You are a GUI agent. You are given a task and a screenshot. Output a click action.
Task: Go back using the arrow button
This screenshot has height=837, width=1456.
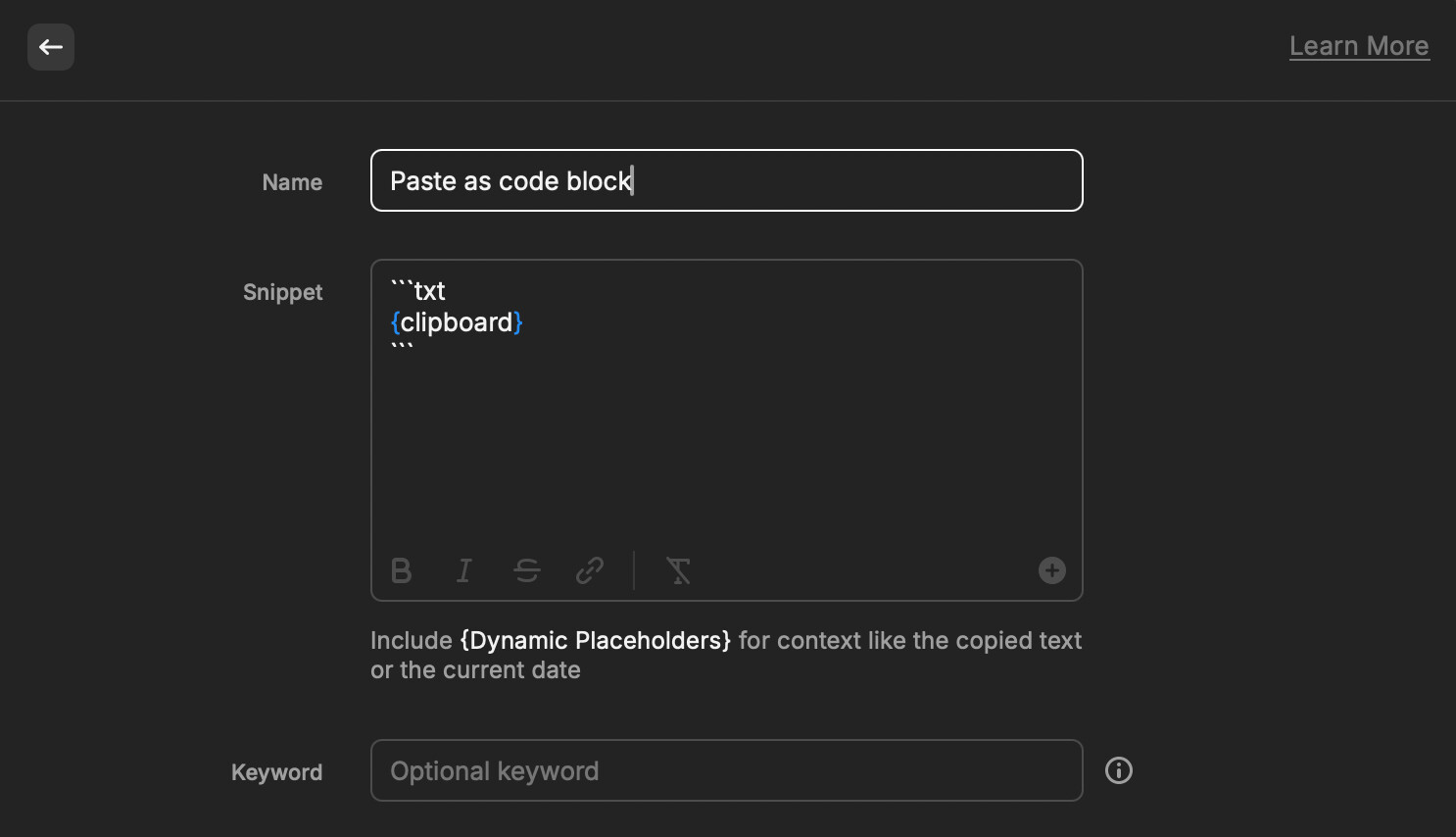(51, 47)
